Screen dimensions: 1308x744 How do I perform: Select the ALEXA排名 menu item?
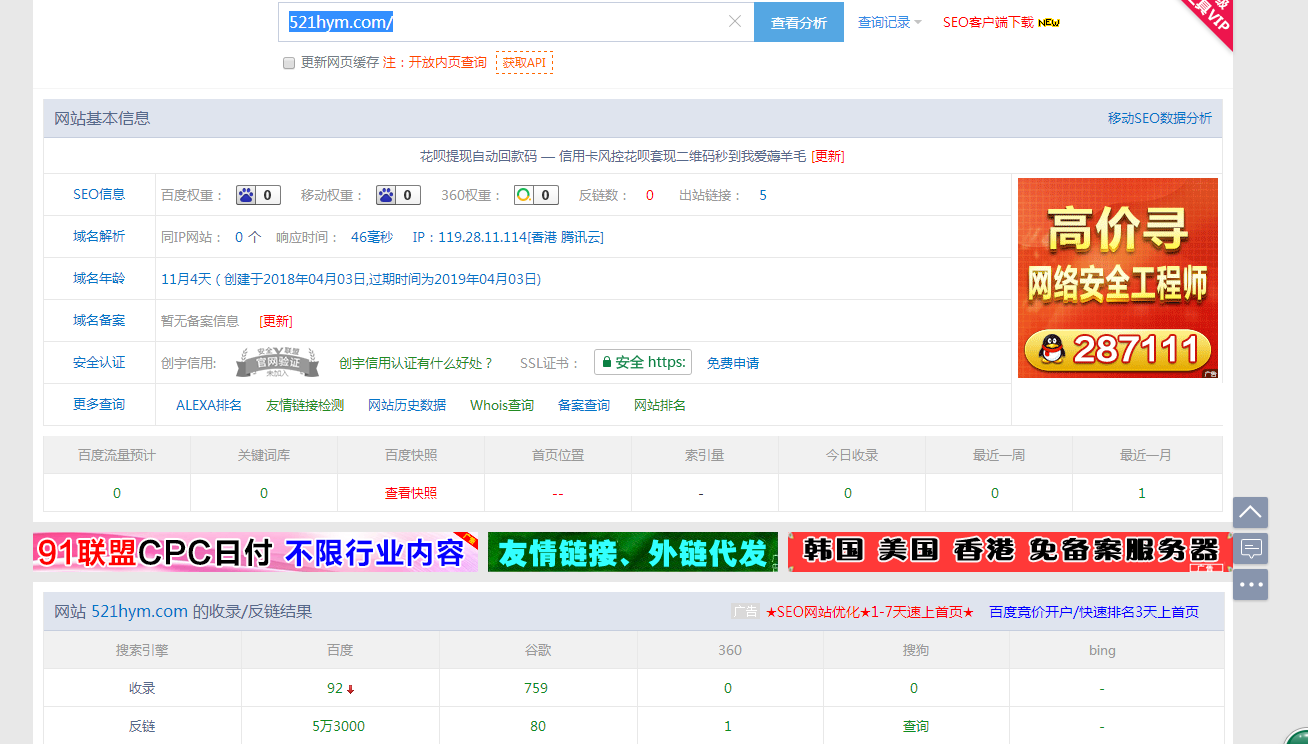pos(209,405)
